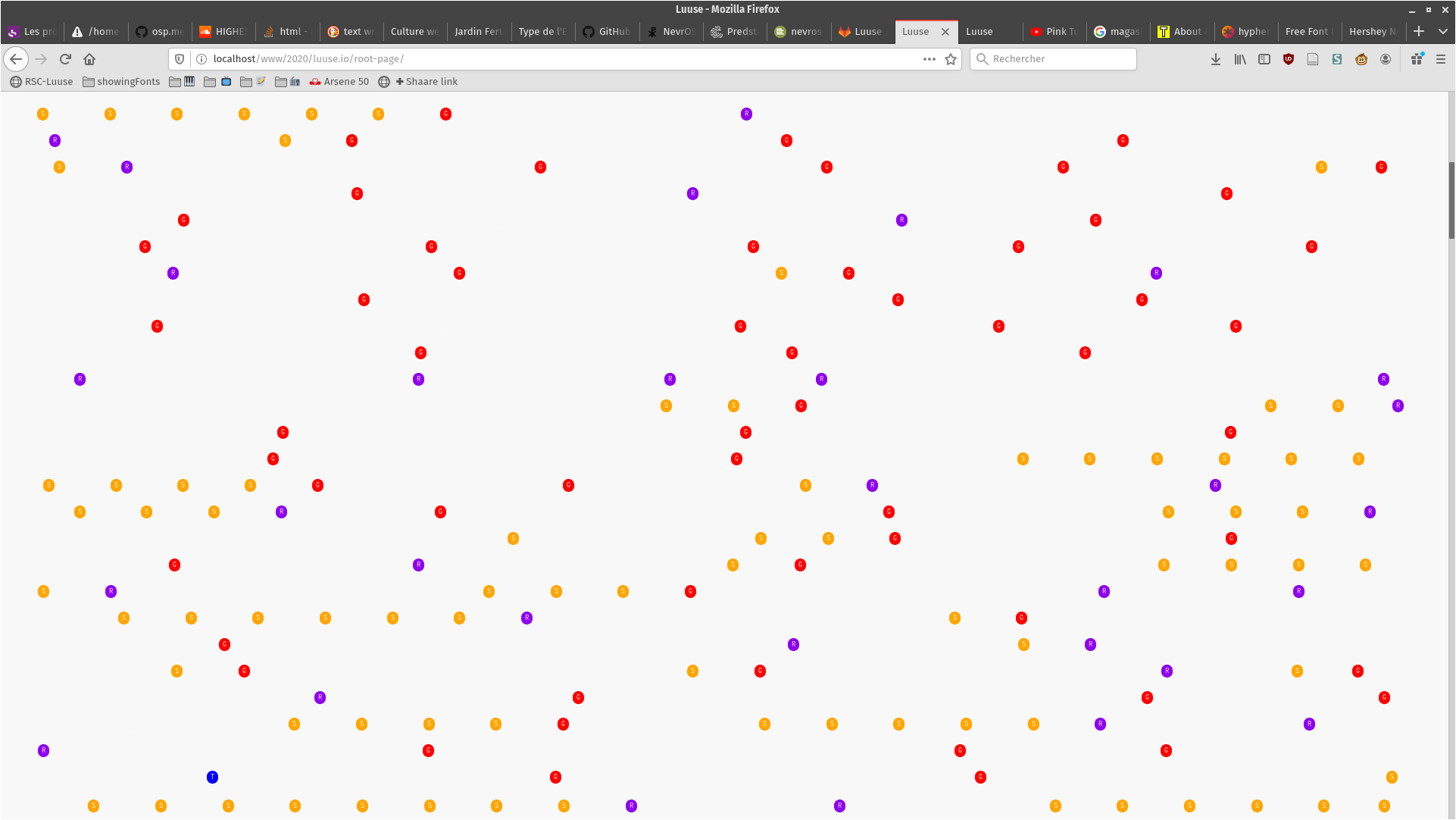Switch to the GitHub tab

click(607, 31)
